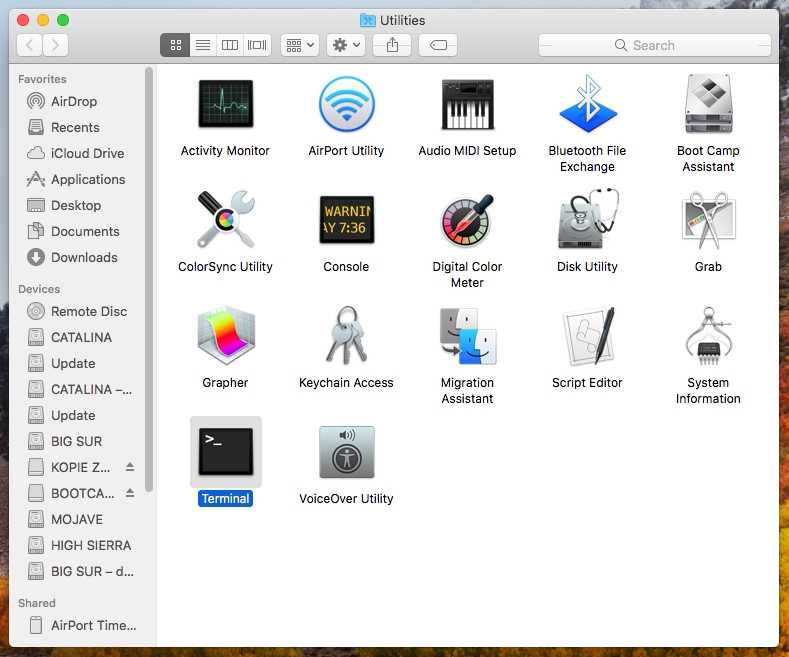The width and height of the screenshot is (789, 657).
Task: Click the Edit Tags toolbar button
Action: [x=438, y=45]
